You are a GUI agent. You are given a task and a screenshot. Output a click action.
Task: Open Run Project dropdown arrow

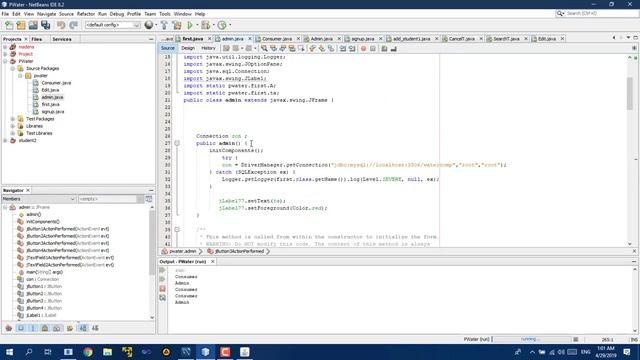(x=197, y=25)
